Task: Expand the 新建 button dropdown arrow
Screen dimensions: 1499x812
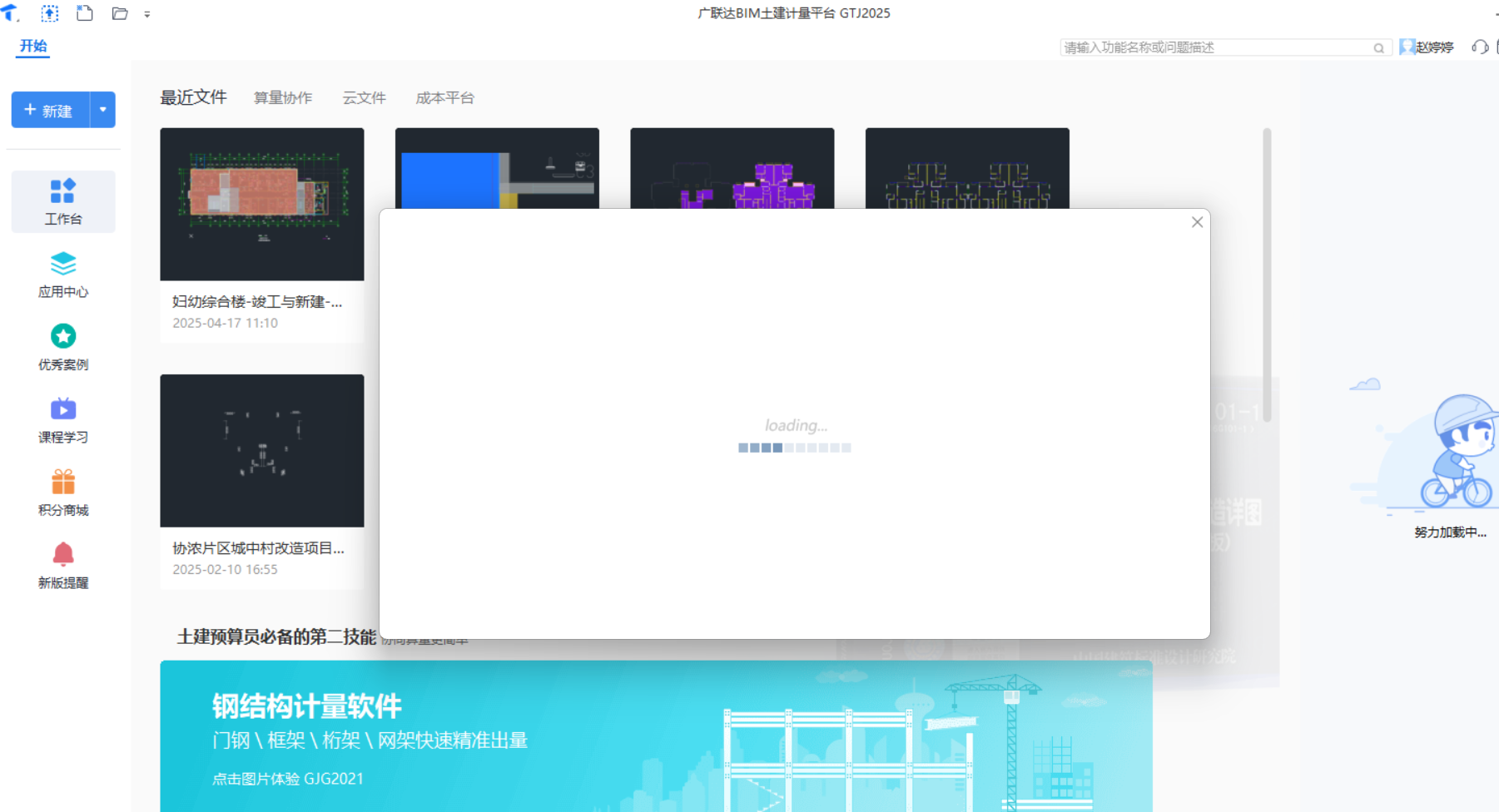Action: [103, 110]
